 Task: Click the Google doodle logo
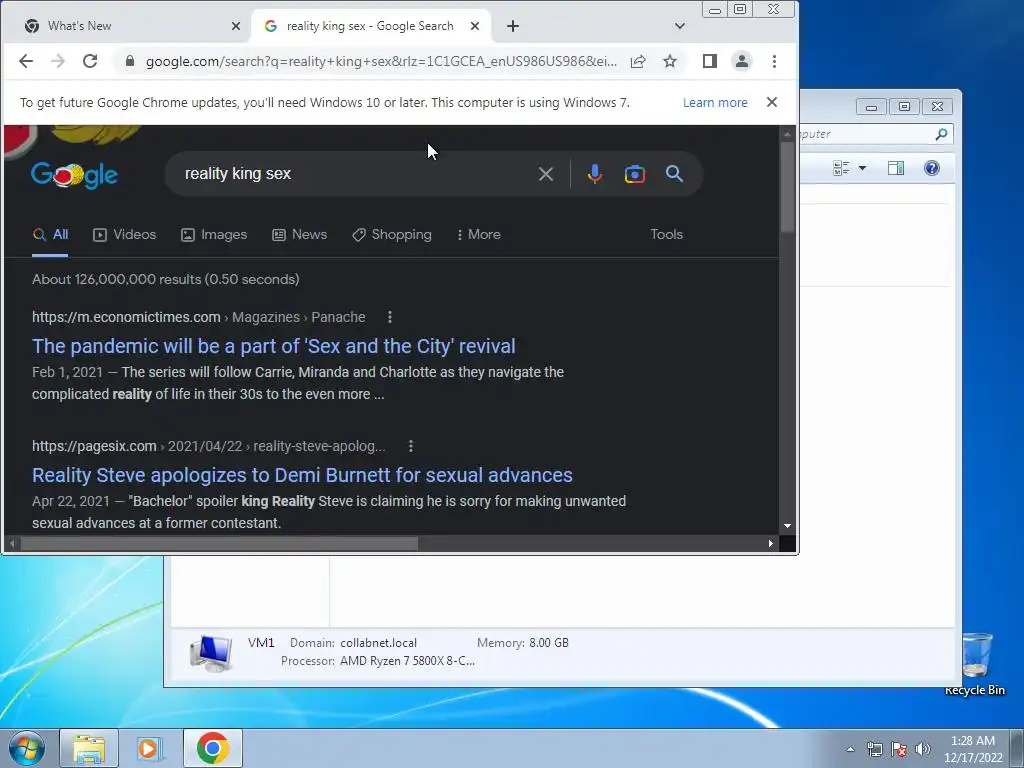point(74,174)
